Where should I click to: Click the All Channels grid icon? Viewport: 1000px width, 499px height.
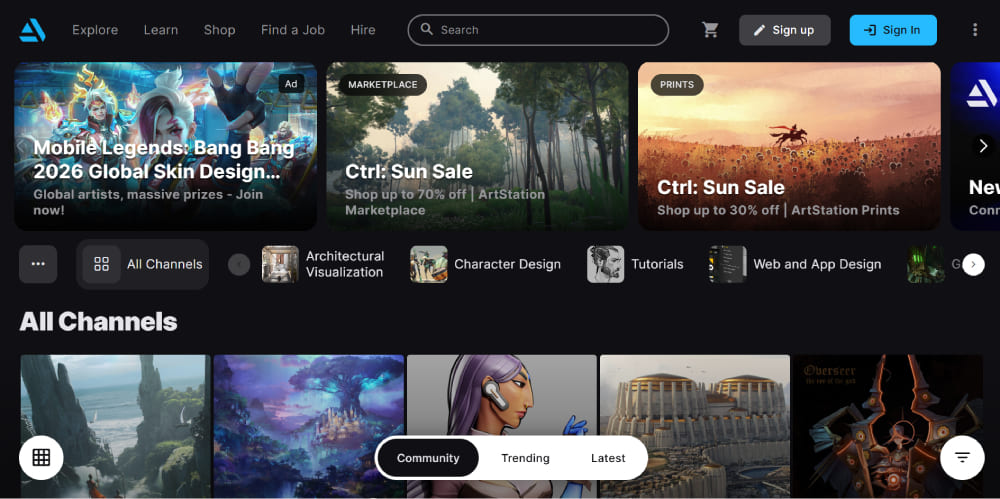[x=101, y=264]
